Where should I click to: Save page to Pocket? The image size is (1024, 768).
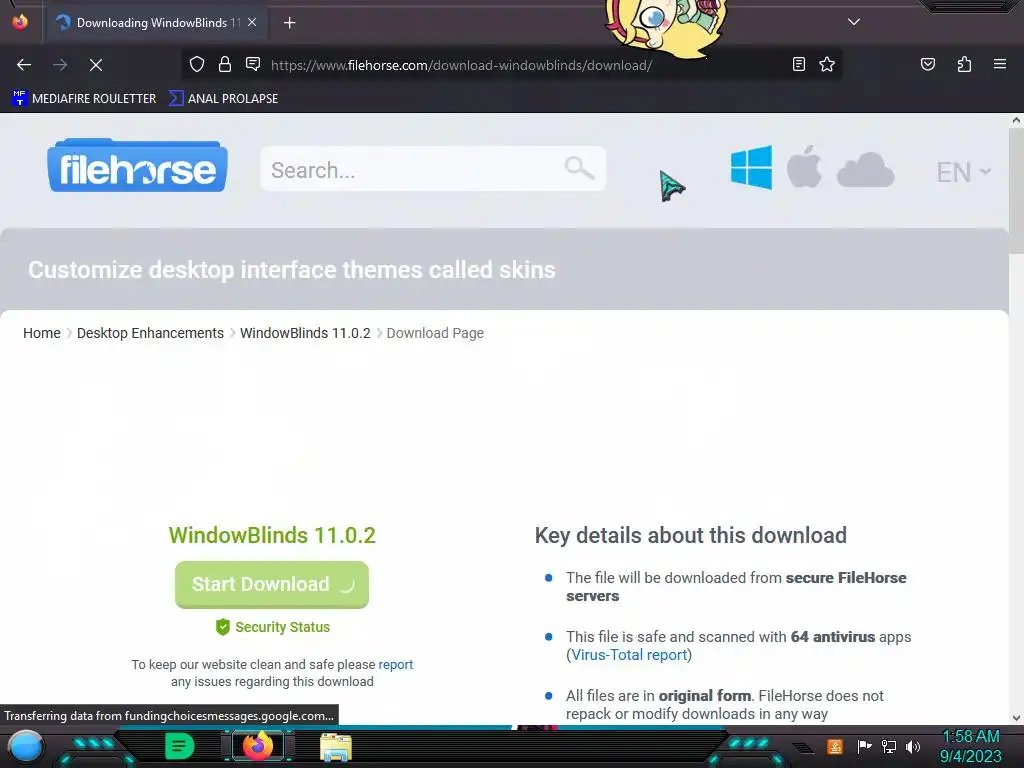point(927,64)
